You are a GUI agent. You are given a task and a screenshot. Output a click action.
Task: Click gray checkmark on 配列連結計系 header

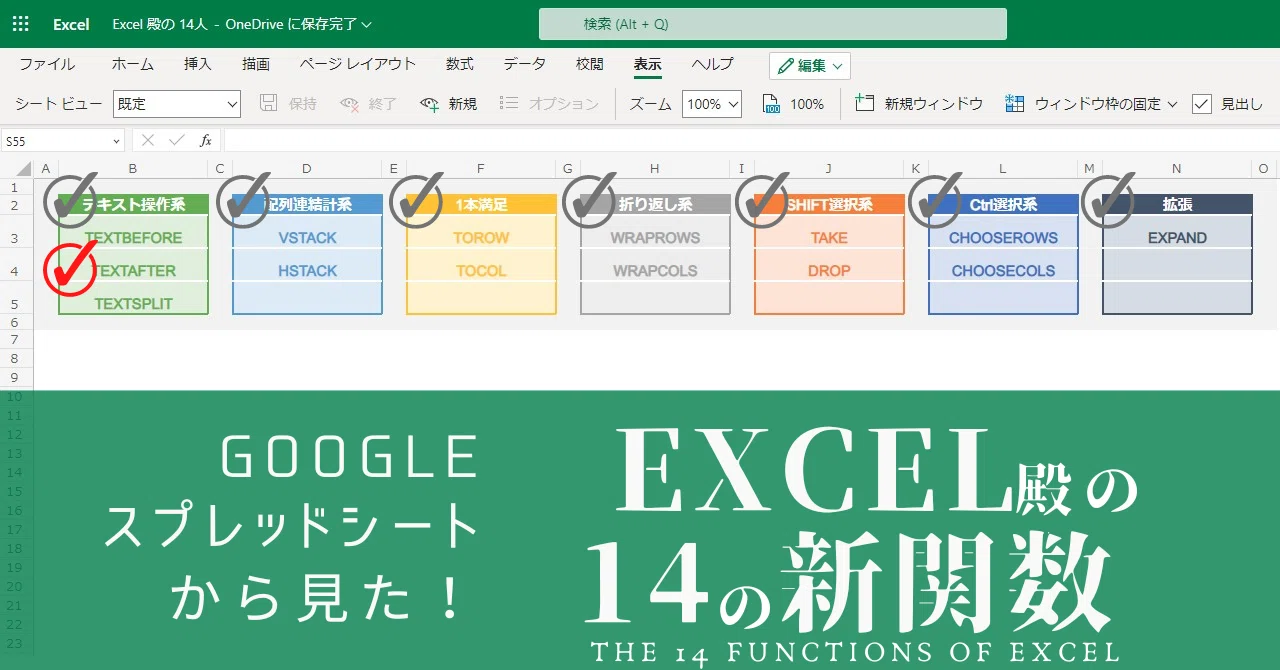[x=243, y=202]
